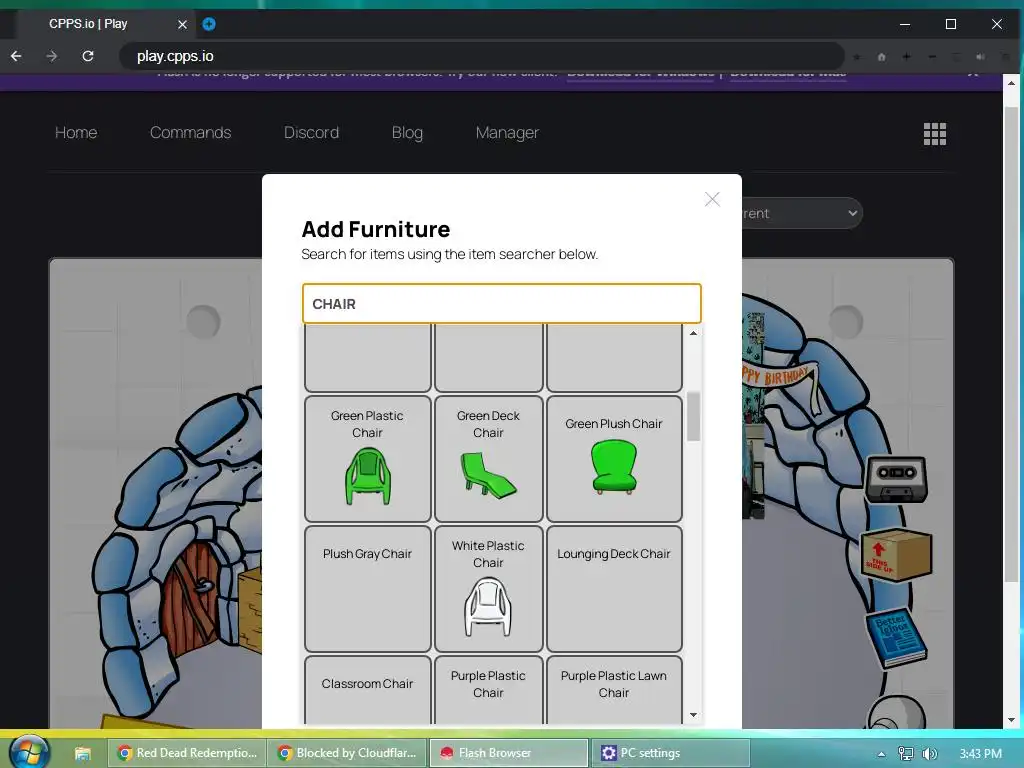This screenshot has width=1024, height=768.
Task: Choose the Green Plush Chair item
Action: 614,458
